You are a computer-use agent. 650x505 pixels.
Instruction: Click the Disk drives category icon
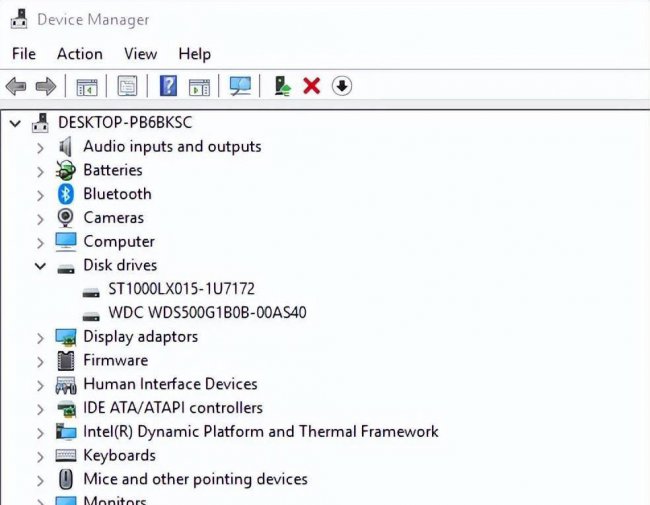point(66,269)
